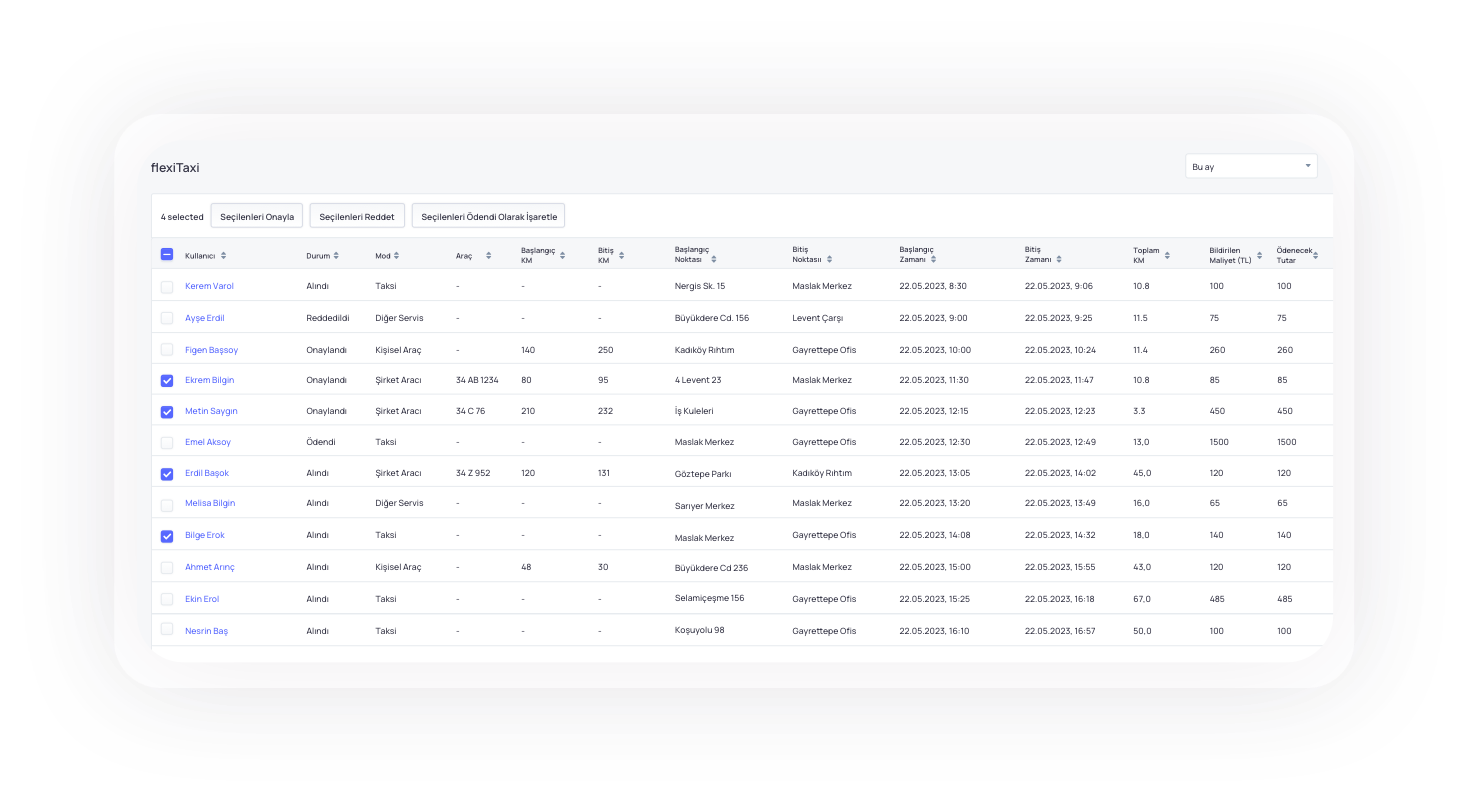The image size is (1470, 802).
Task: Click 'Nergis Sk. 15' start point
Action: click(x=700, y=286)
